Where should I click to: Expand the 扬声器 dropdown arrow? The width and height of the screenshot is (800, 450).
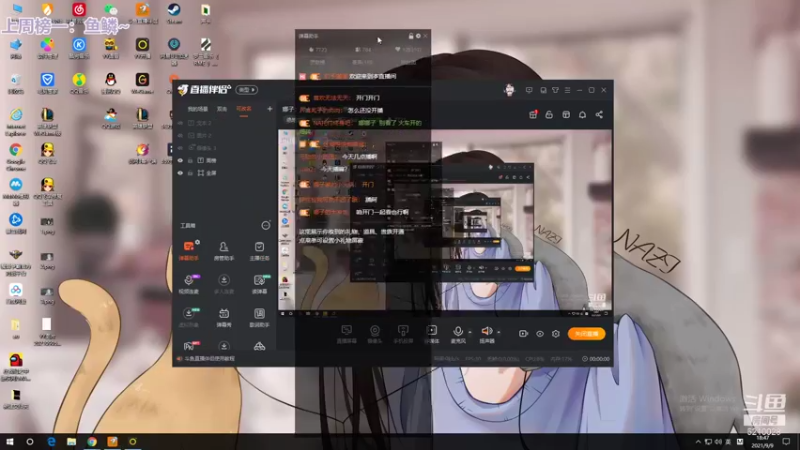tap(498, 332)
